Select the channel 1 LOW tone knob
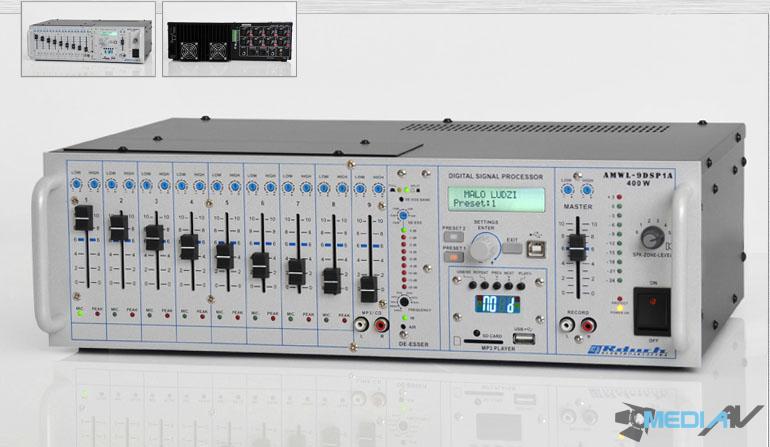This screenshot has height=447, width=770. point(76,184)
